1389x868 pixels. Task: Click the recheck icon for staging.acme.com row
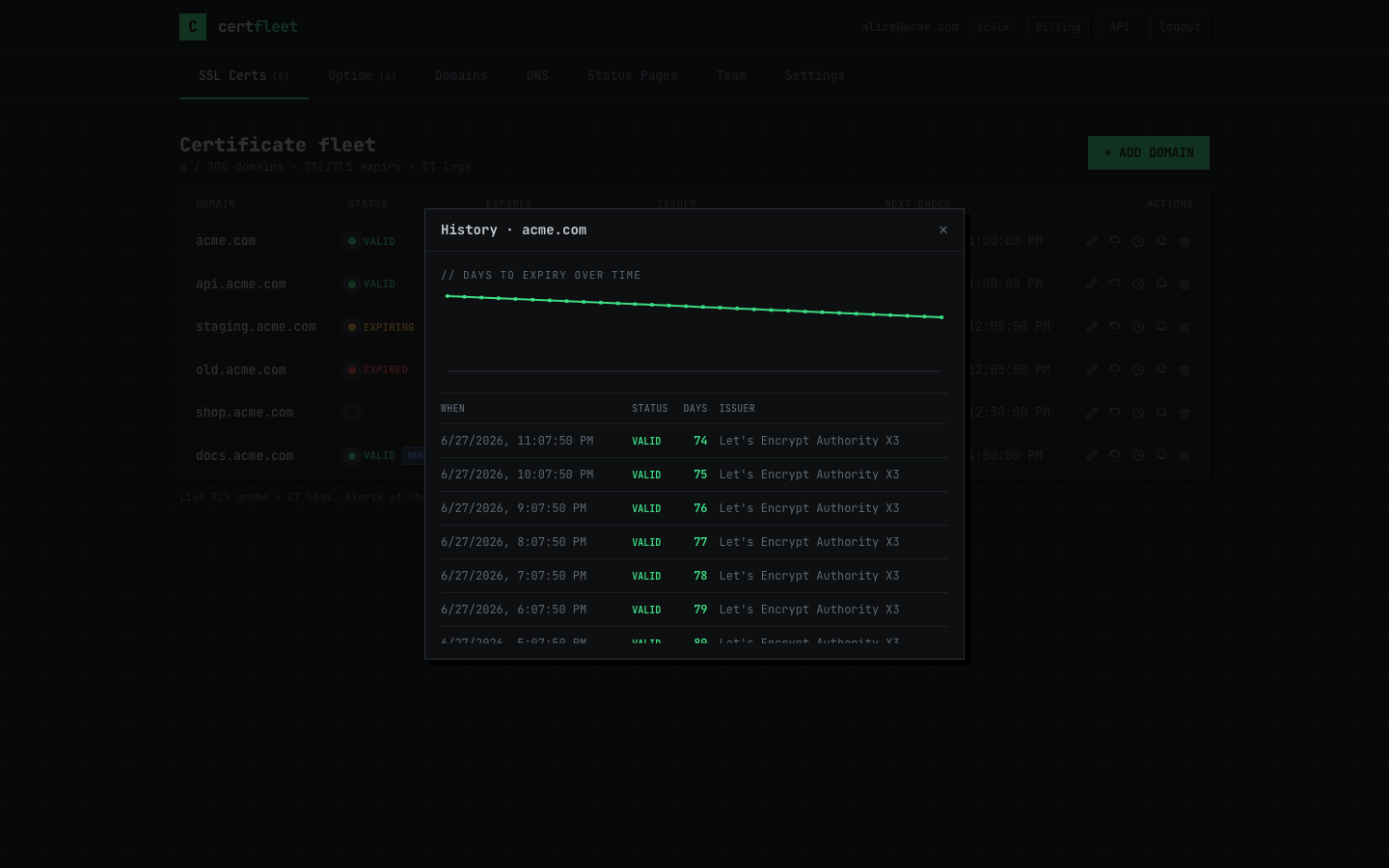tap(1115, 327)
